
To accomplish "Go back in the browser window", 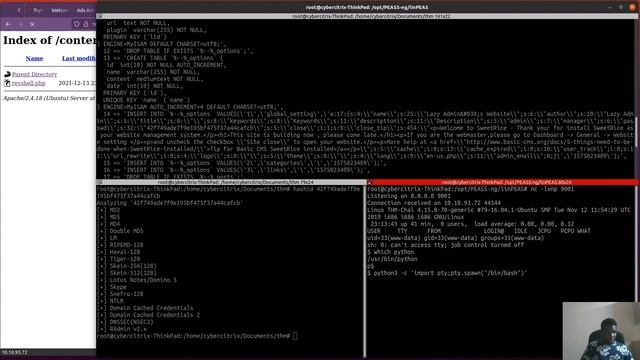I will coord(8,24).
